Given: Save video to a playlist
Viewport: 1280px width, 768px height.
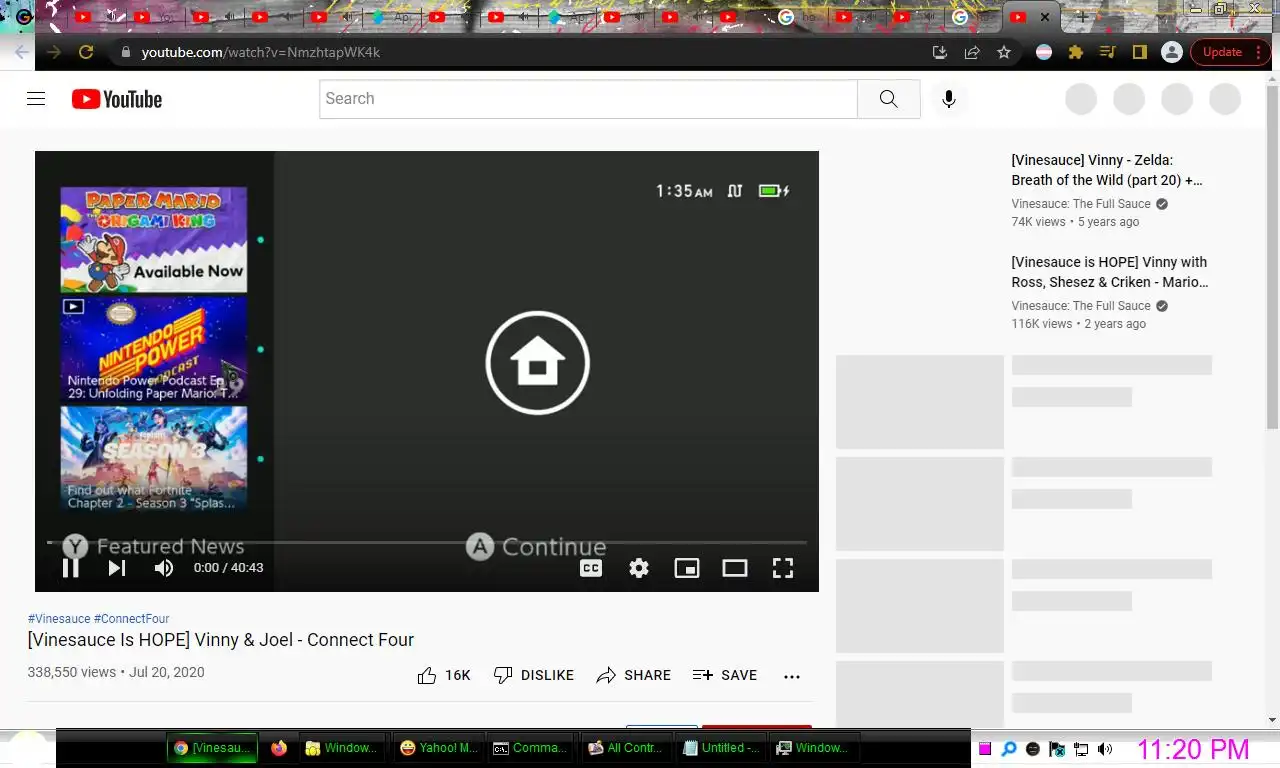Looking at the screenshot, I should tap(725, 675).
